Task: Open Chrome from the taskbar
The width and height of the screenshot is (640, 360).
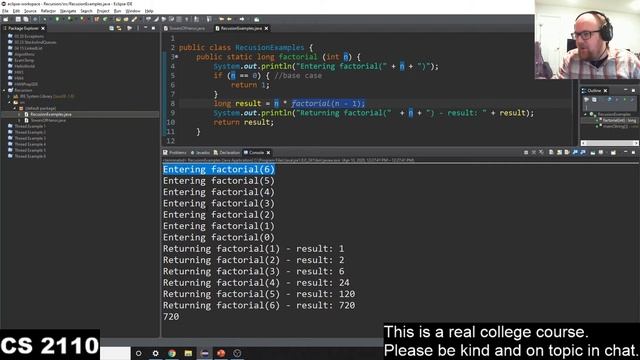Action: click(x=172, y=353)
